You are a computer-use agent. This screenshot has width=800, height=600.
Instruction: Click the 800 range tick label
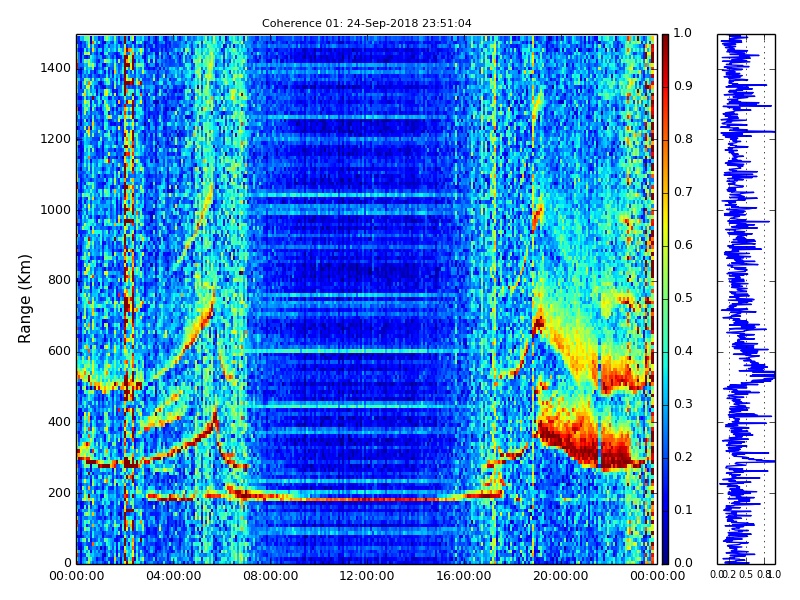(59, 280)
